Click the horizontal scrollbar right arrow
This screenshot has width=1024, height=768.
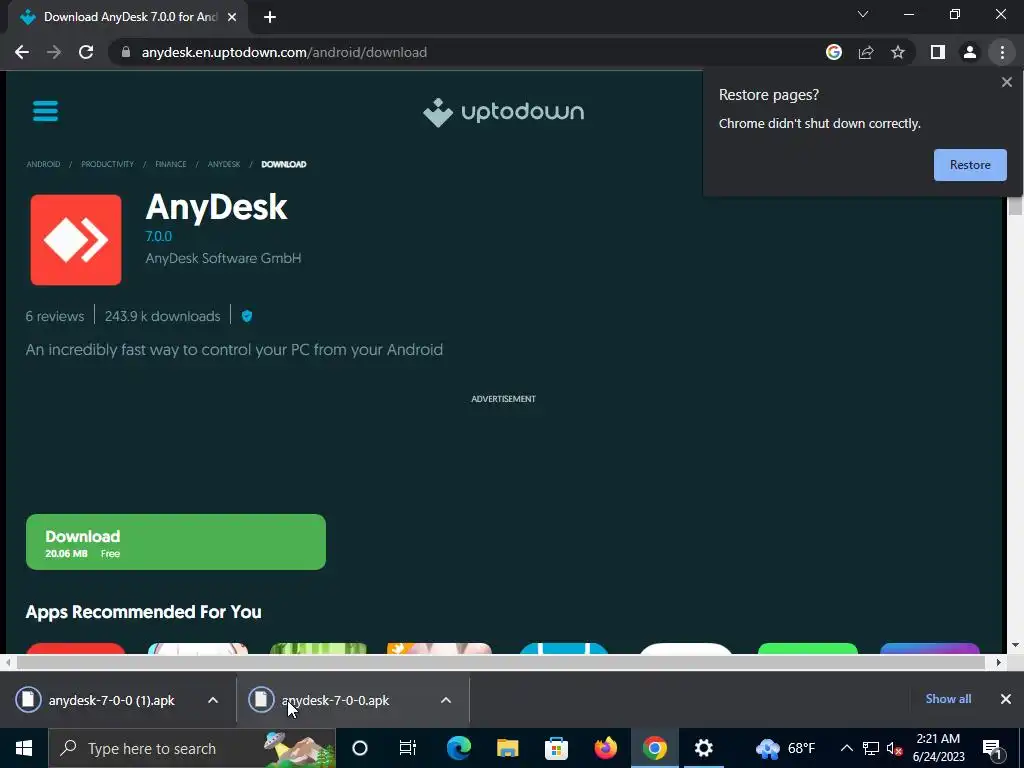pyautogui.click(x=998, y=662)
